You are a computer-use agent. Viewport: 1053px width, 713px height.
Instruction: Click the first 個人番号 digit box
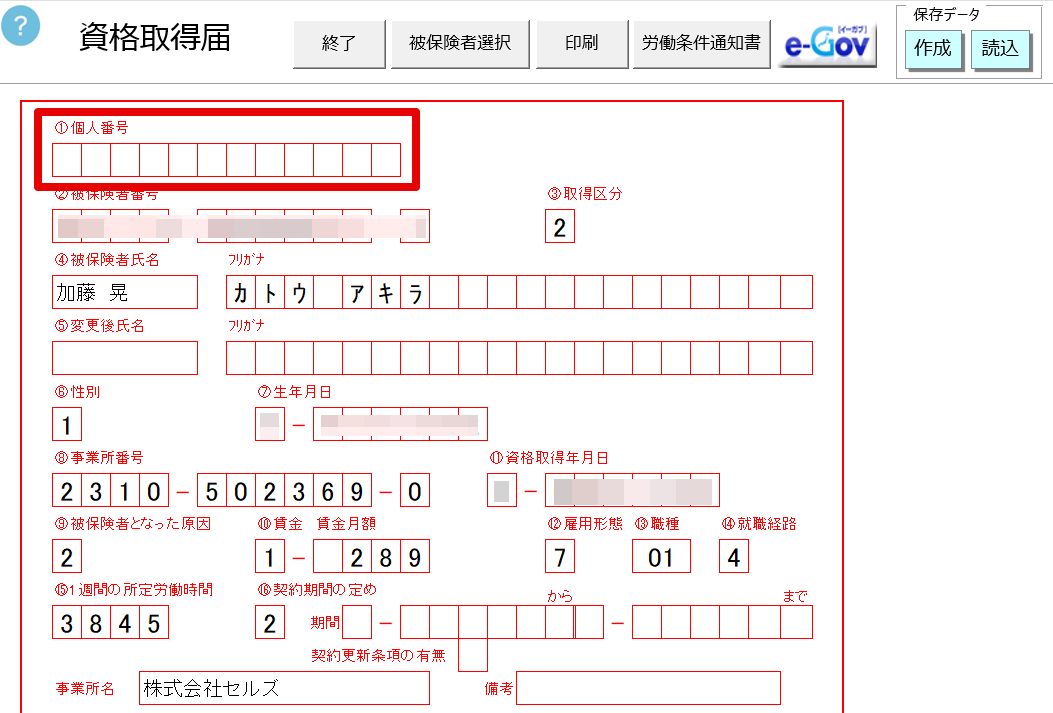[66, 160]
